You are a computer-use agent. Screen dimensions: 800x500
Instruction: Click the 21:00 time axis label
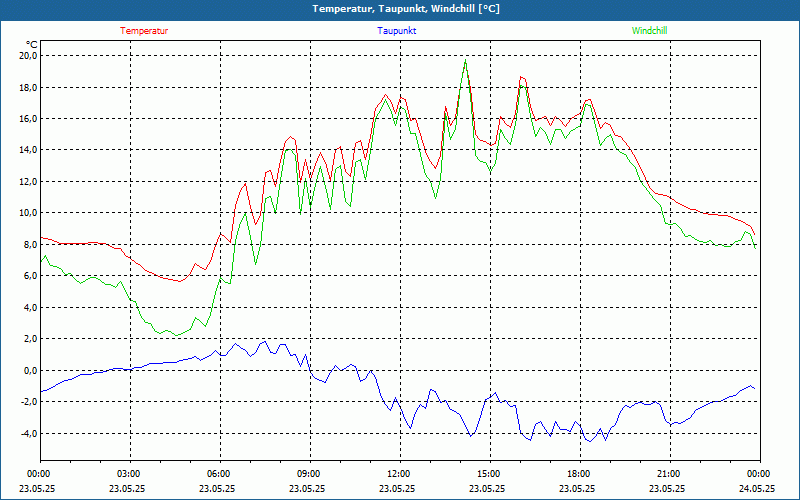coord(670,474)
